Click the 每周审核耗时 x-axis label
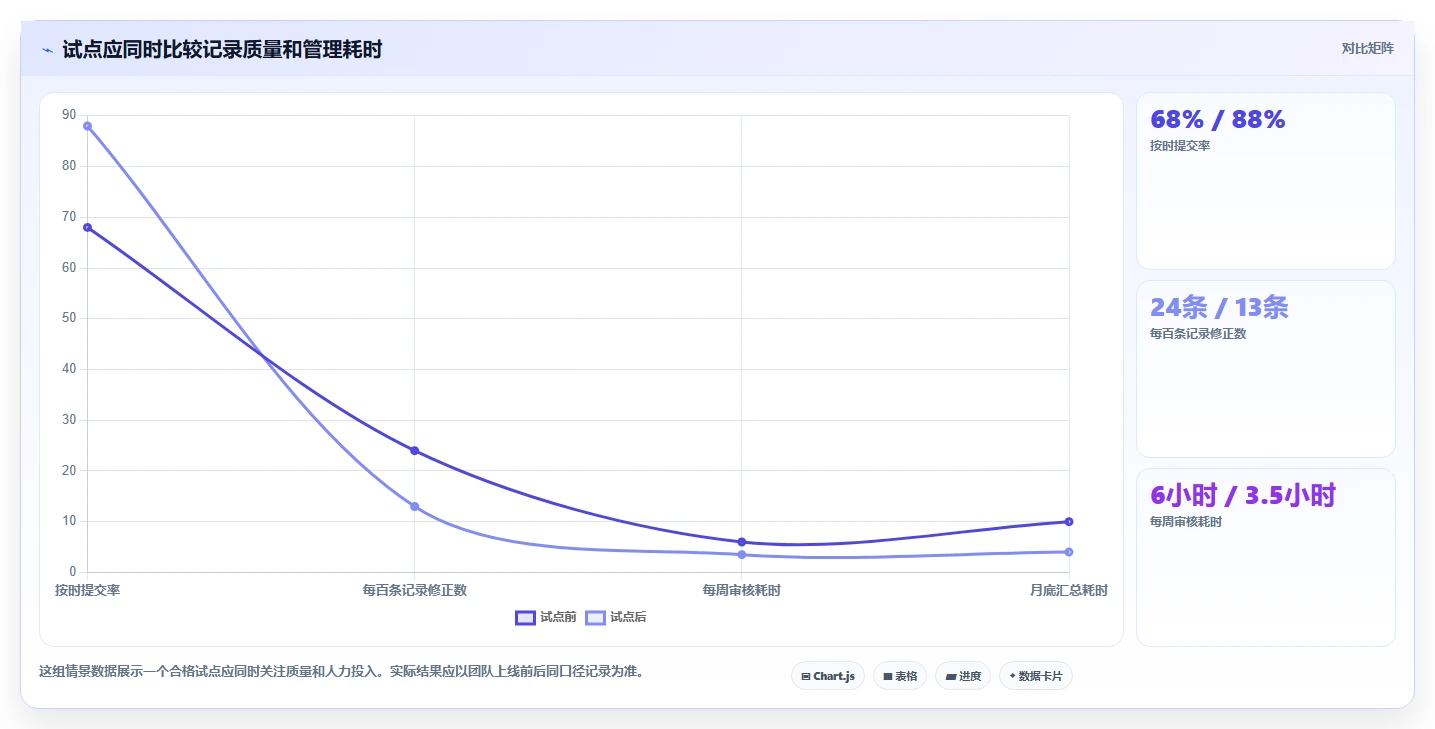Screen dimensions: 1435x729 click(741, 590)
